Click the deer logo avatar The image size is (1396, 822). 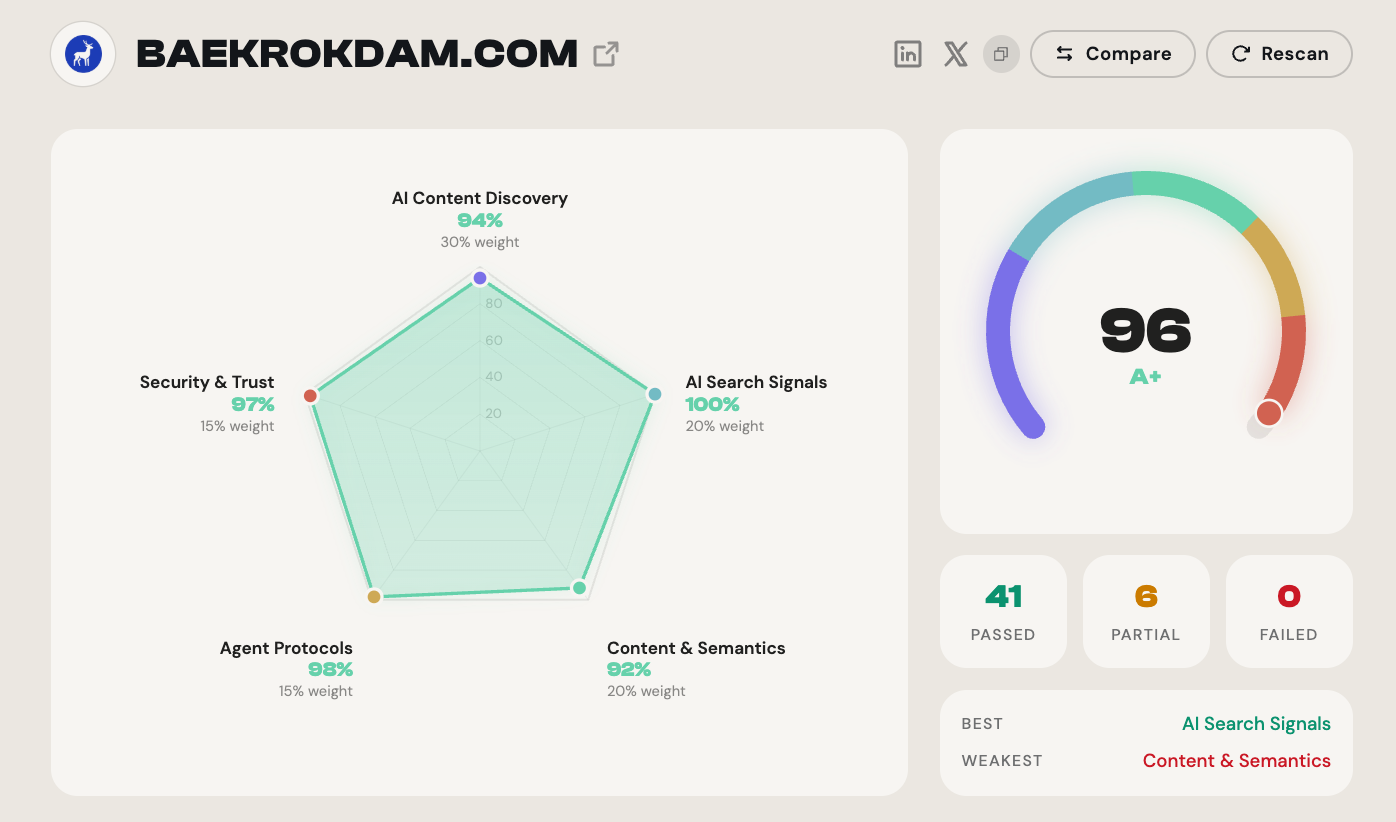[x=84, y=54]
